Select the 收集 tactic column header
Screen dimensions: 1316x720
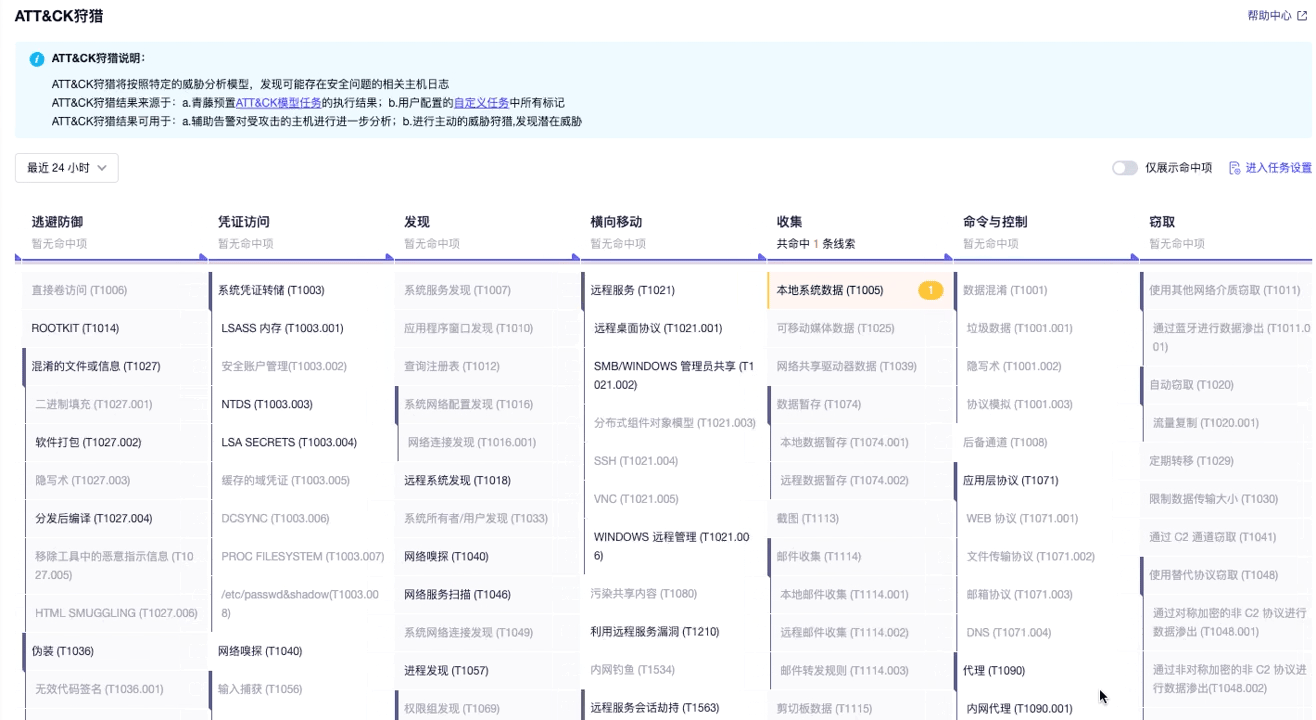tap(790, 222)
